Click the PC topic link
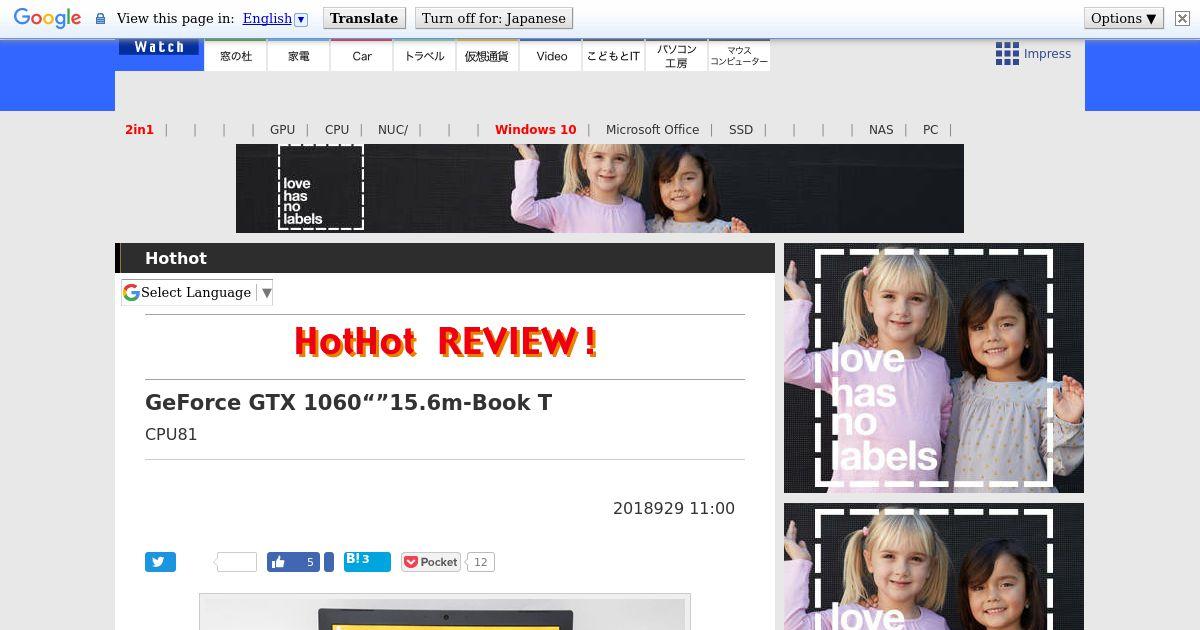 click(x=930, y=129)
